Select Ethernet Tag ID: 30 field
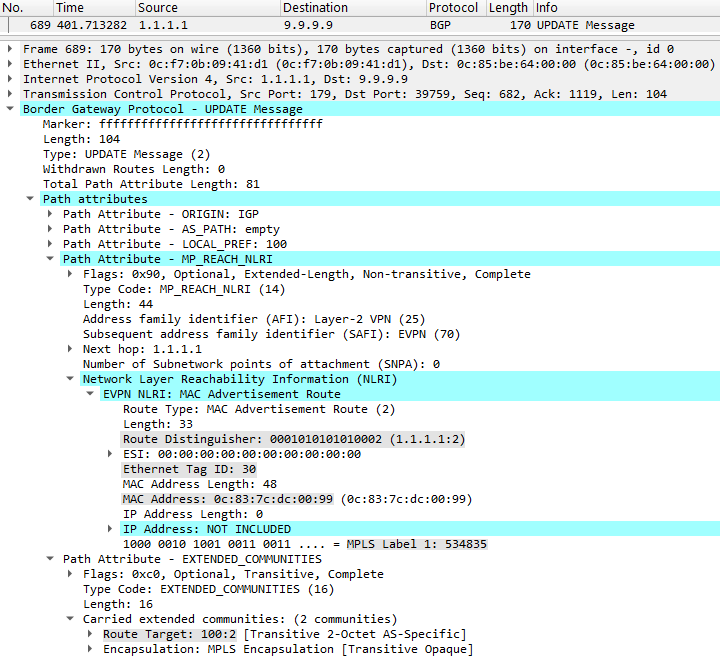Viewport: 720px width, 659px height. [189, 469]
